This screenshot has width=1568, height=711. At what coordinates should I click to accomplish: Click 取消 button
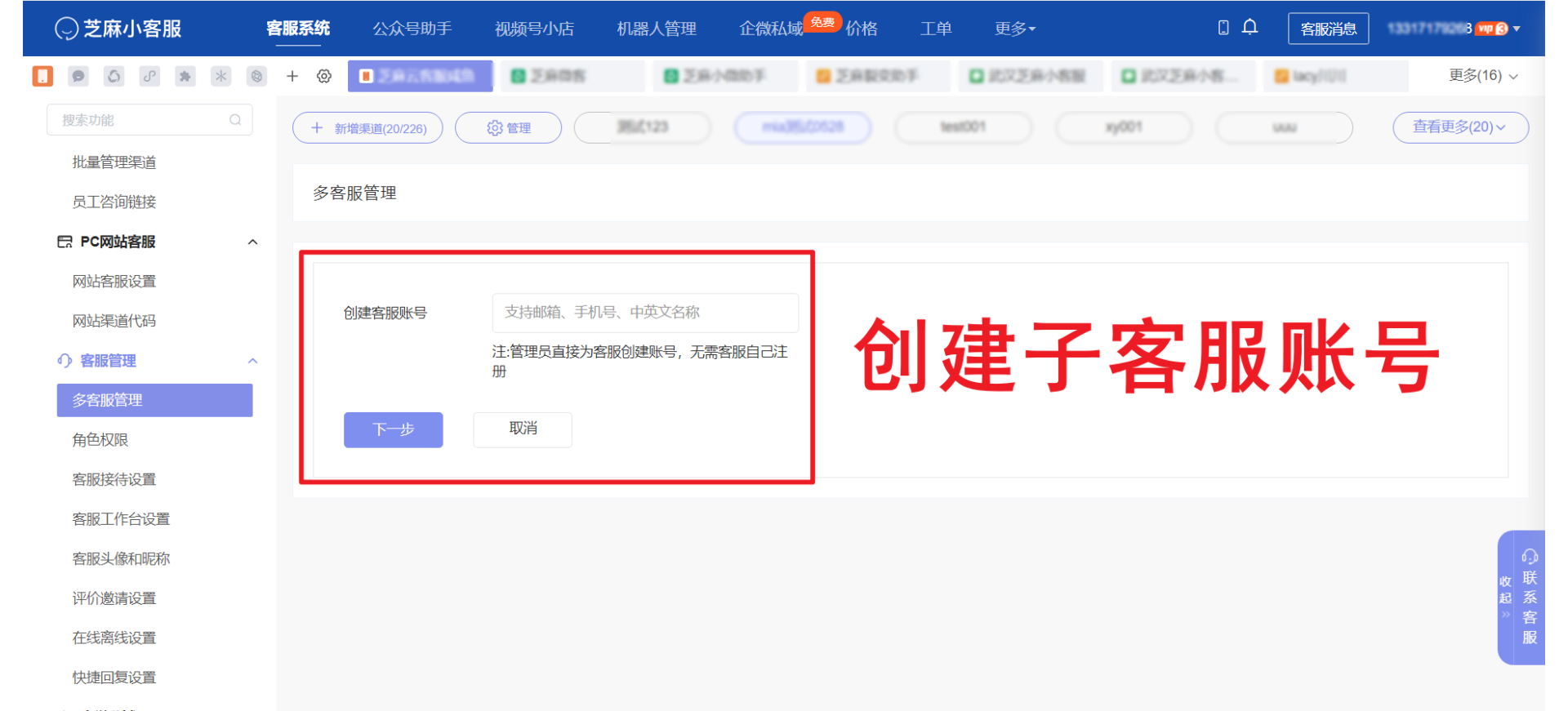(x=523, y=429)
